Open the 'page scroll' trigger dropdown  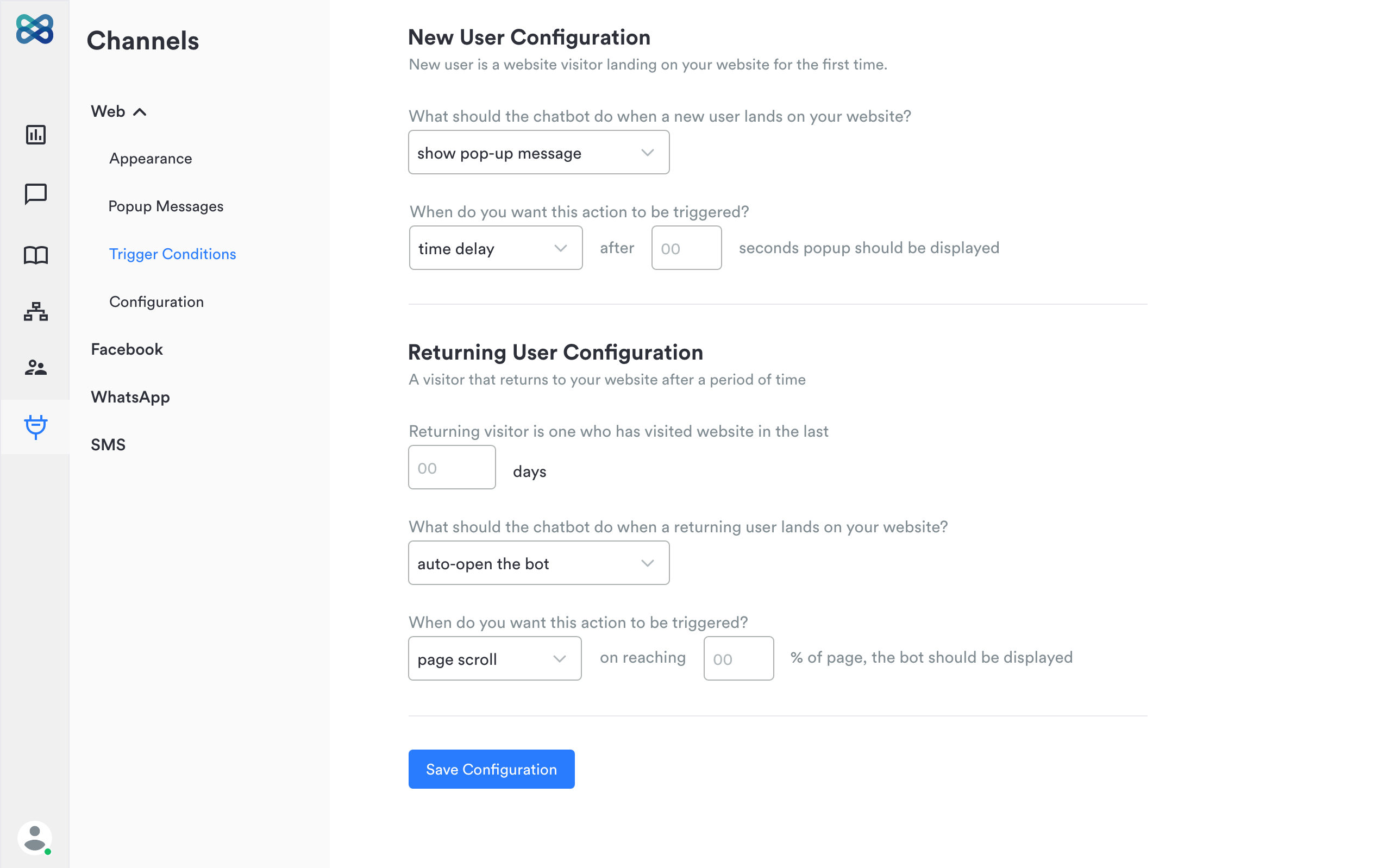494,658
